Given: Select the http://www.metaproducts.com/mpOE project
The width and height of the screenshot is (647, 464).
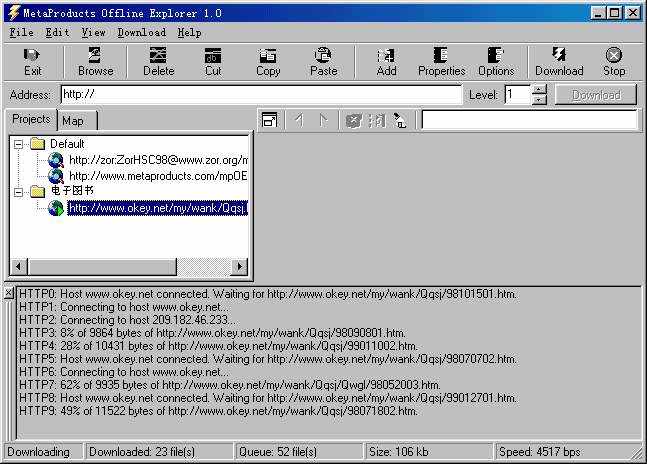Looking at the screenshot, I should click(158, 176).
